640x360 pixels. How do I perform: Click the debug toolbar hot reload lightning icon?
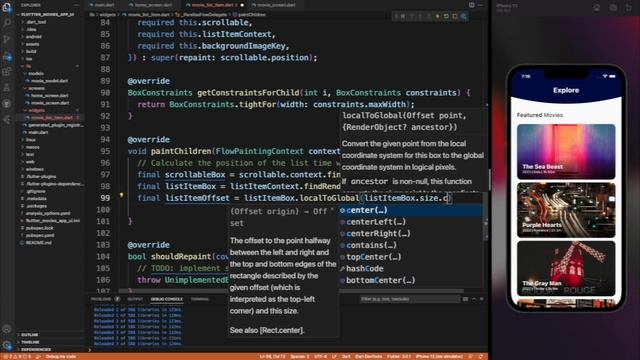[x=437, y=16]
